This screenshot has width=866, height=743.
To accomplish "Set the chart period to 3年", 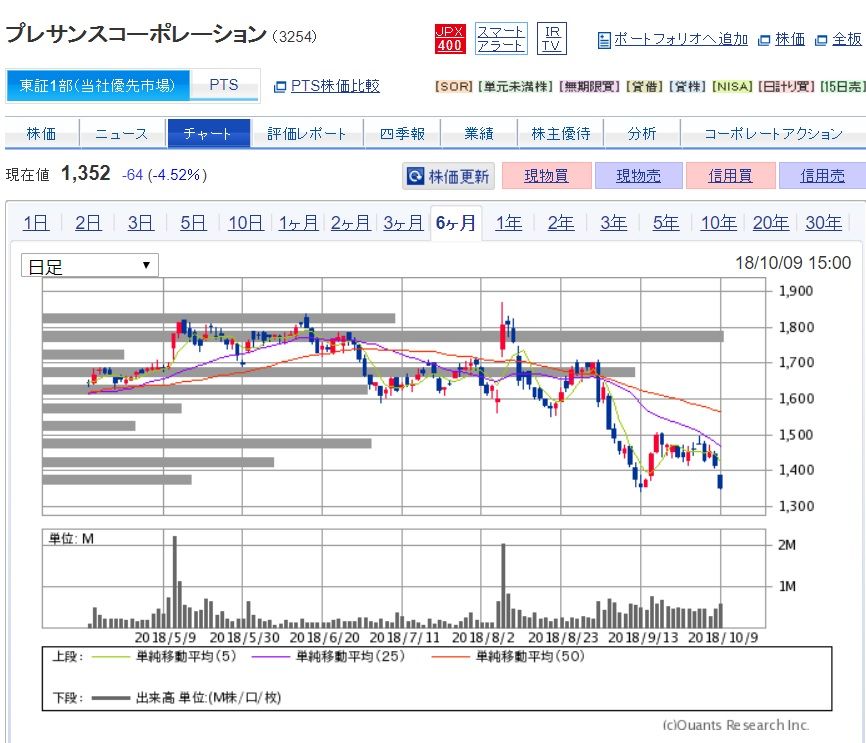I will point(614,223).
